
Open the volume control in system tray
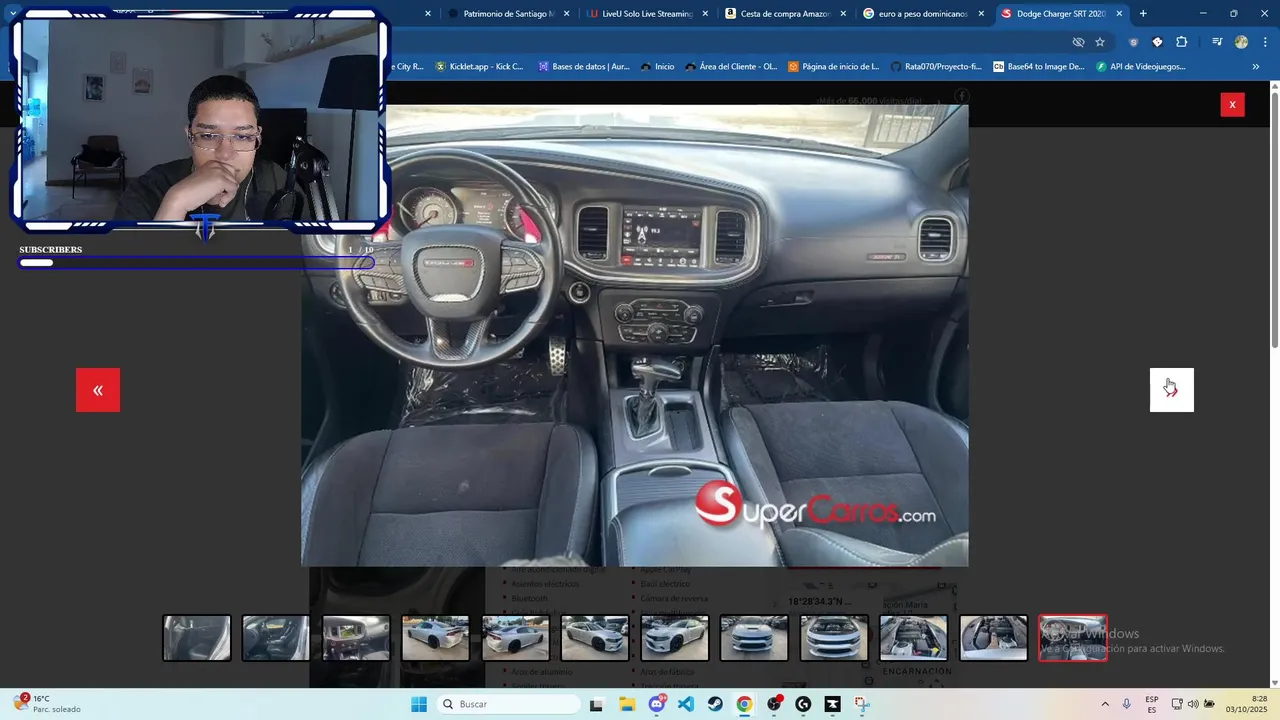click(x=1193, y=704)
